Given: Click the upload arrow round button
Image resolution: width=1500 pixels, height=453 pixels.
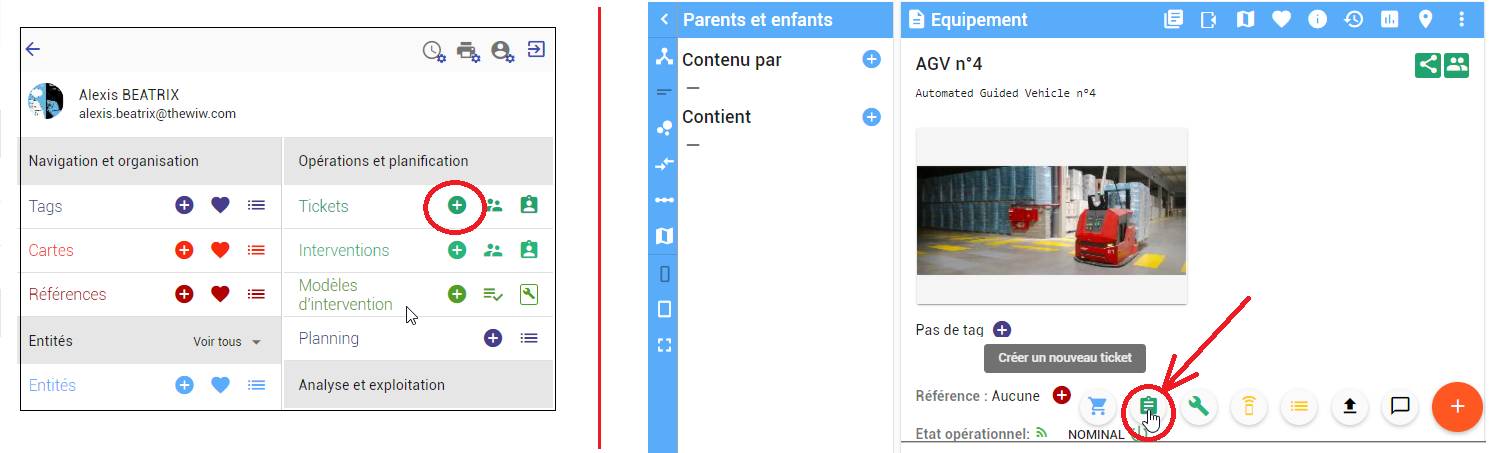Looking at the screenshot, I should [1350, 406].
